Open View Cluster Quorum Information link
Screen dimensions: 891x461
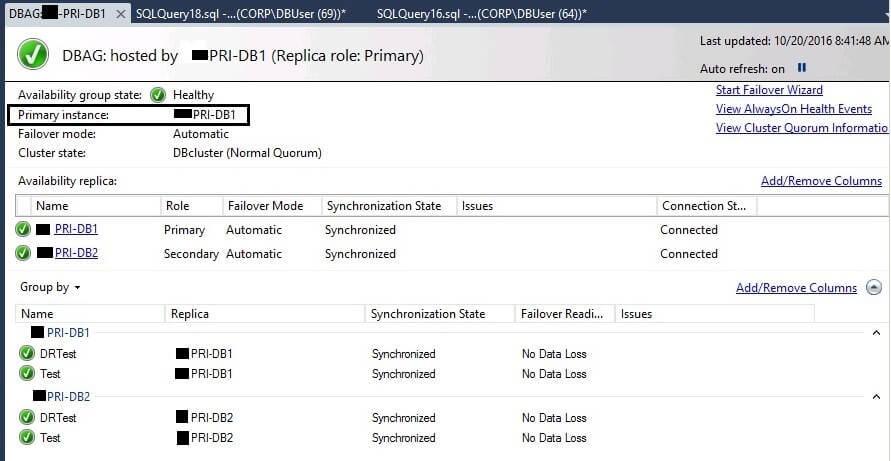coord(802,128)
